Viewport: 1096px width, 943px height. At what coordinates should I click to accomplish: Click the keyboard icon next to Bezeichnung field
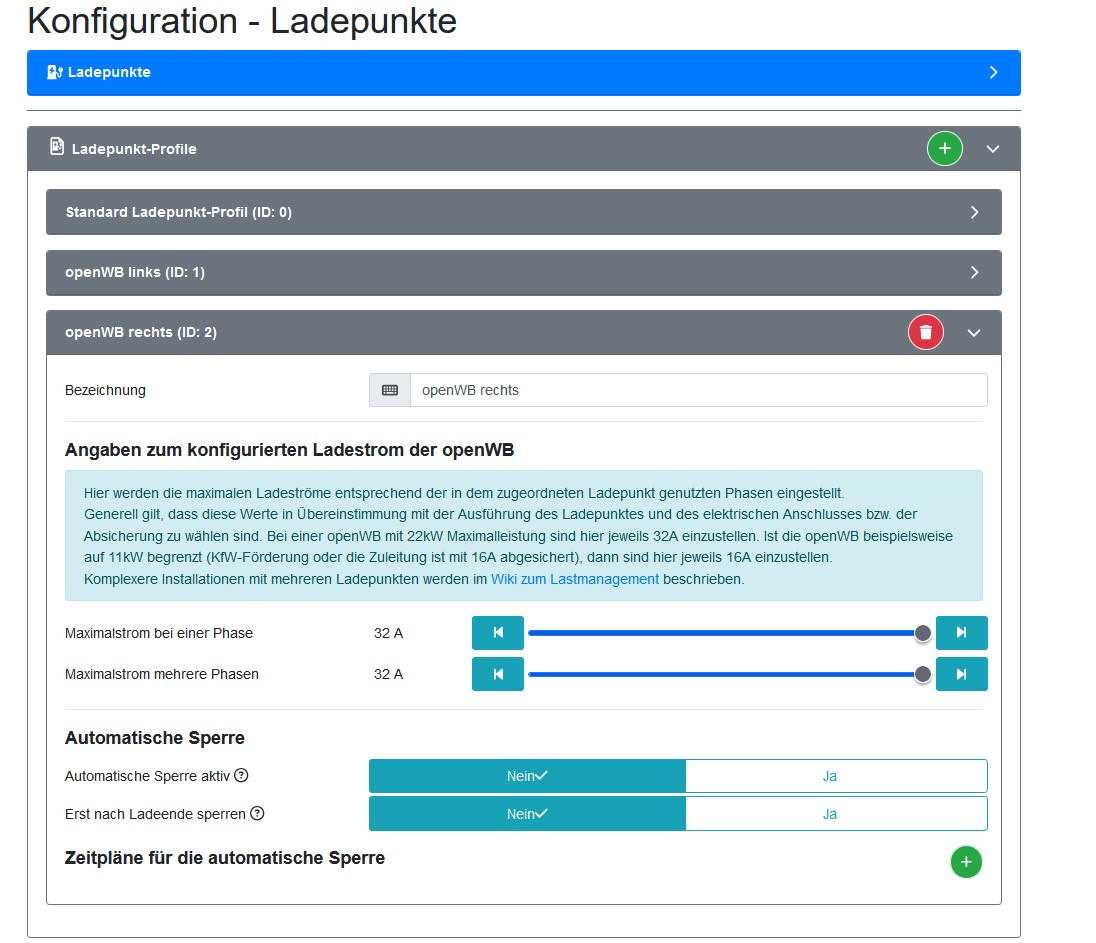click(390, 390)
